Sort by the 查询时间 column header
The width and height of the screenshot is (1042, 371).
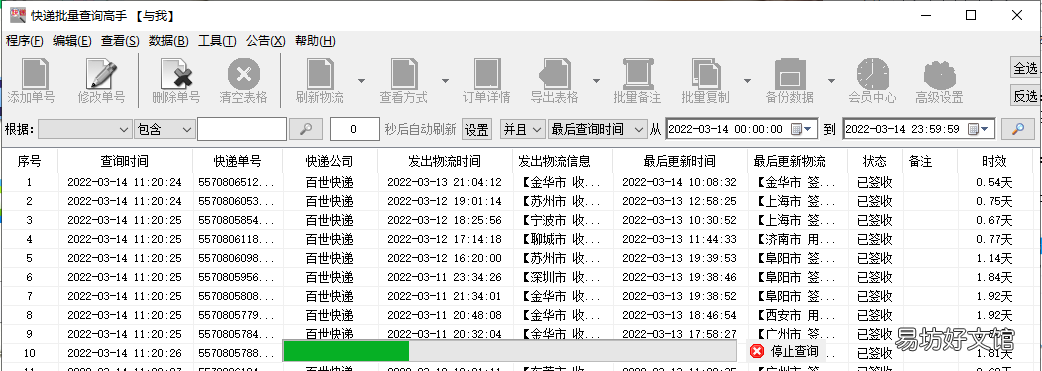(x=125, y=161)
